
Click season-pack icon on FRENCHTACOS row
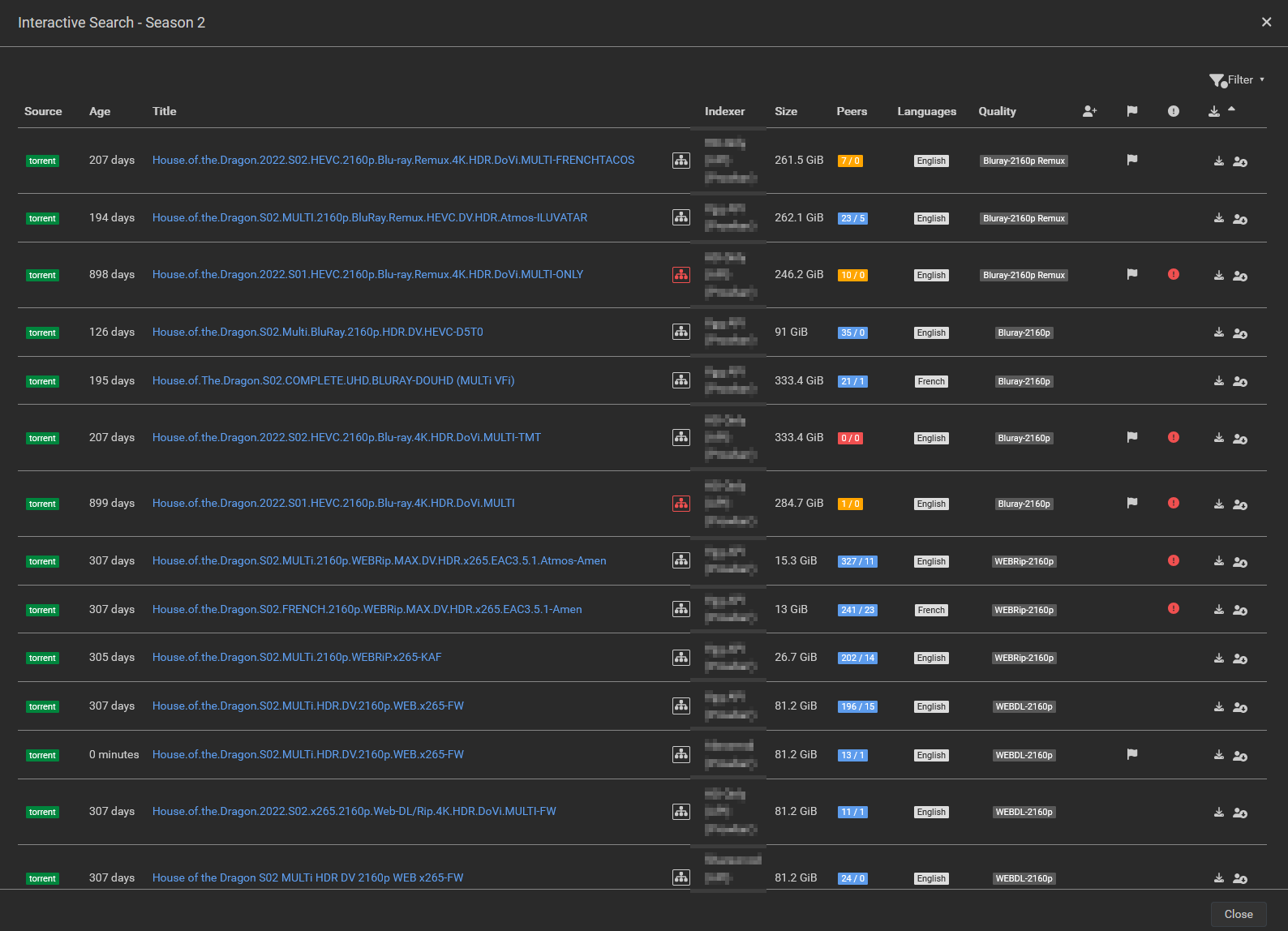pyautogui.click(x=681, y=161)
